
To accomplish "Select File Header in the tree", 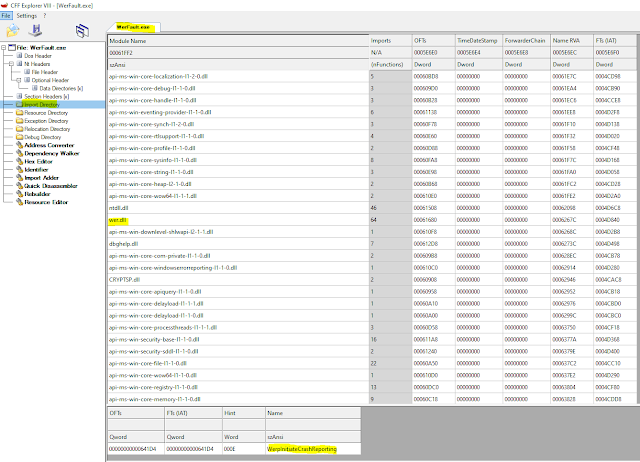I will tap(44, 72).
